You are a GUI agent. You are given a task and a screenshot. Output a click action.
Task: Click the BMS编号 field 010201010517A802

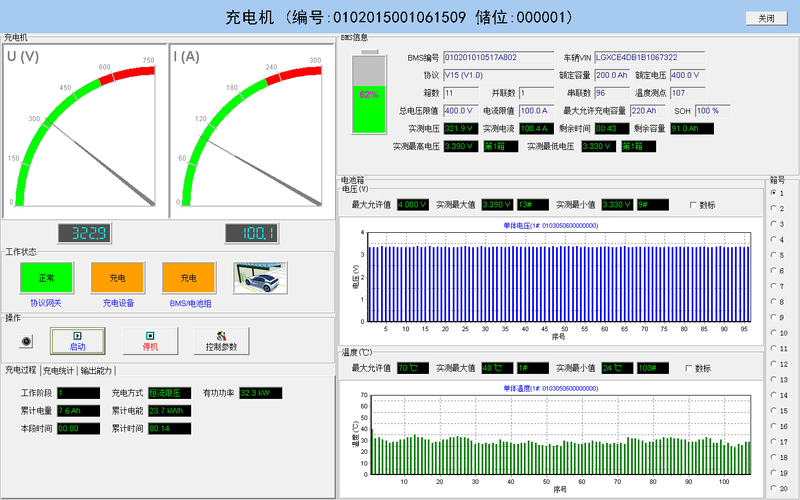[498, 58]
